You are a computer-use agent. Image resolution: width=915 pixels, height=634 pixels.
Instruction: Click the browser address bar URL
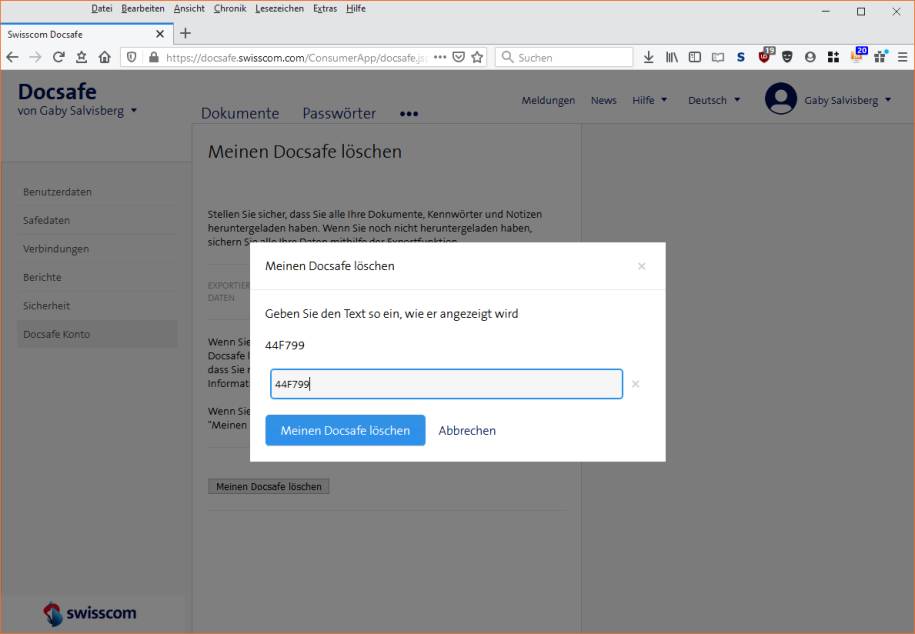[x=296, y=57]
